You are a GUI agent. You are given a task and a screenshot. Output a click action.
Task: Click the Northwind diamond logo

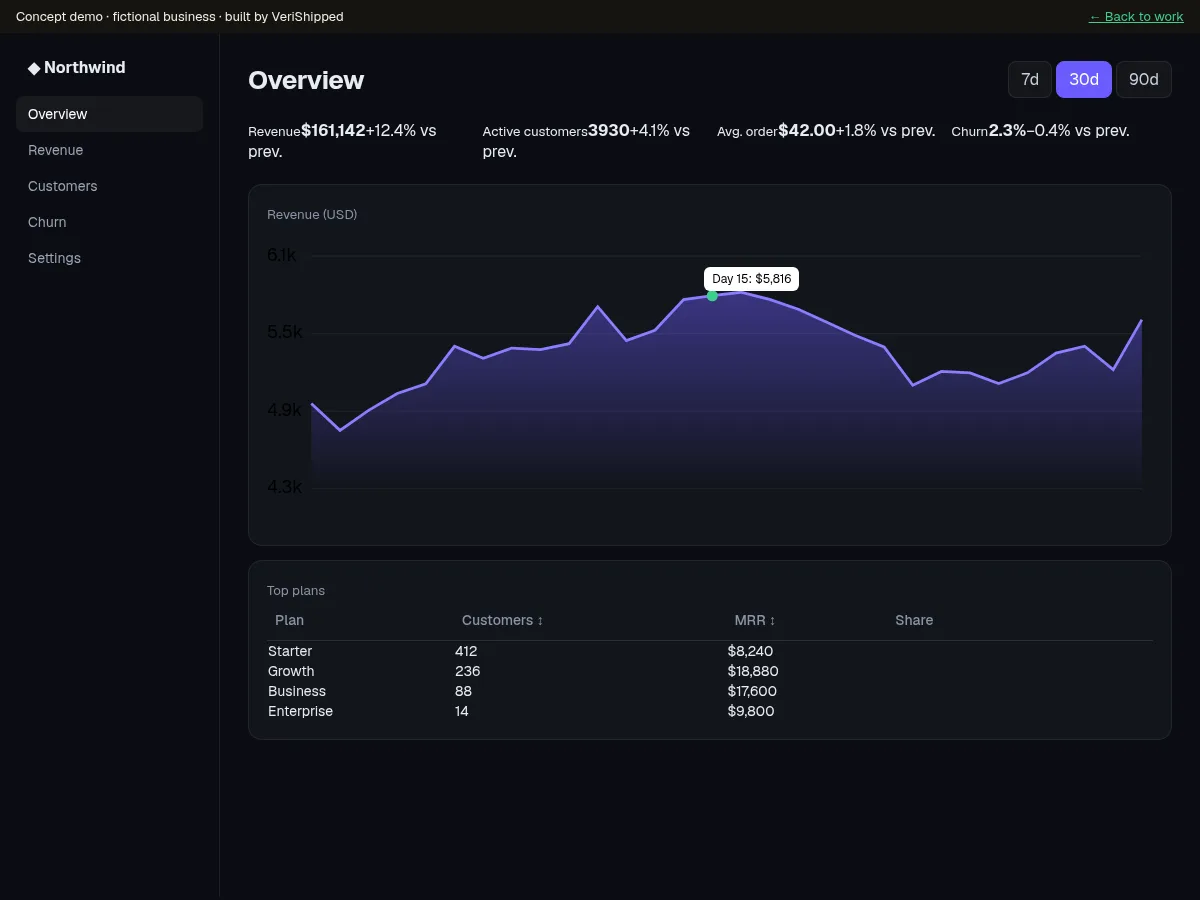coord(34,68)
